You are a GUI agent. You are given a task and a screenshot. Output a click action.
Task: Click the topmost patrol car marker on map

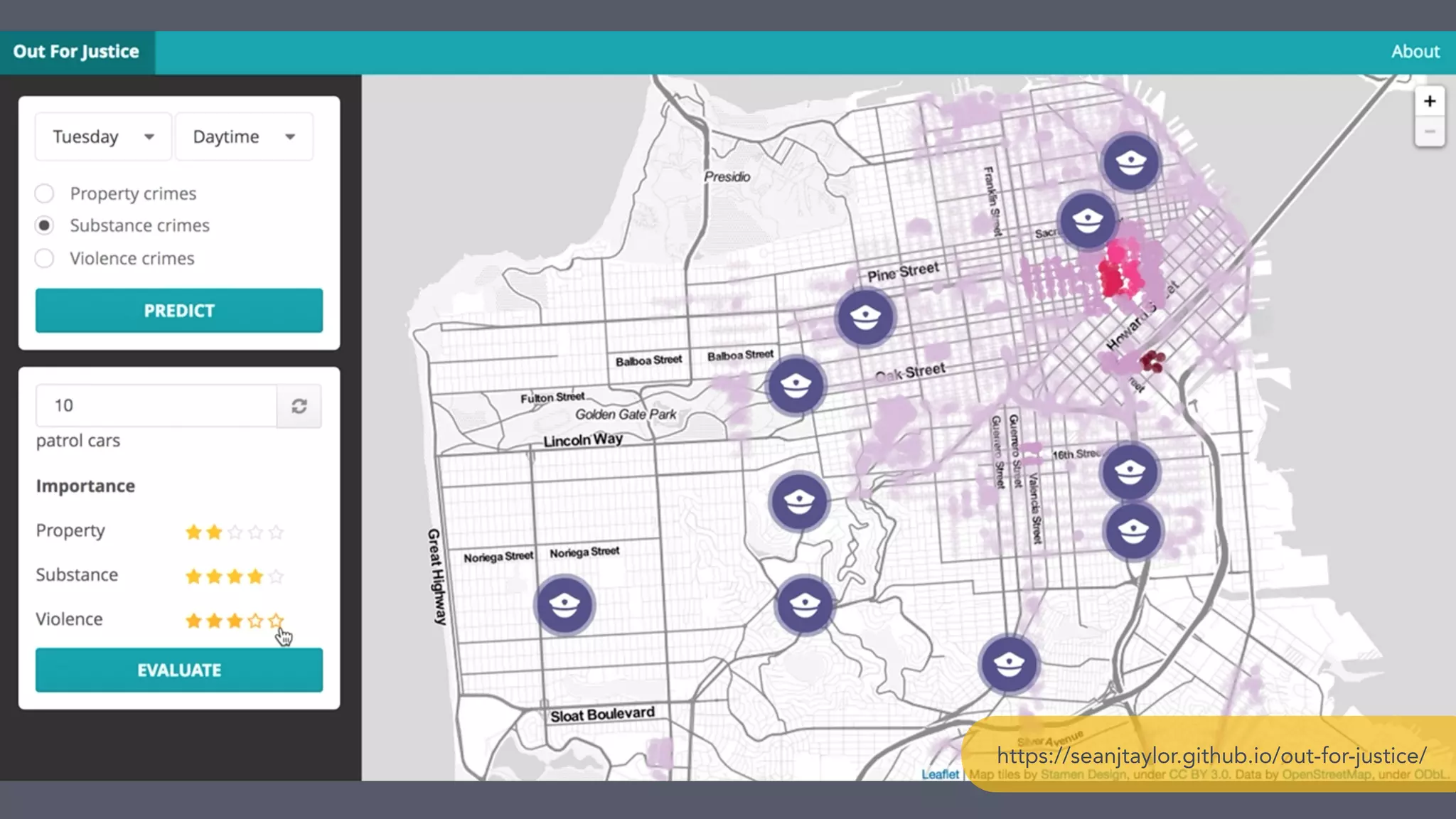1130,163
